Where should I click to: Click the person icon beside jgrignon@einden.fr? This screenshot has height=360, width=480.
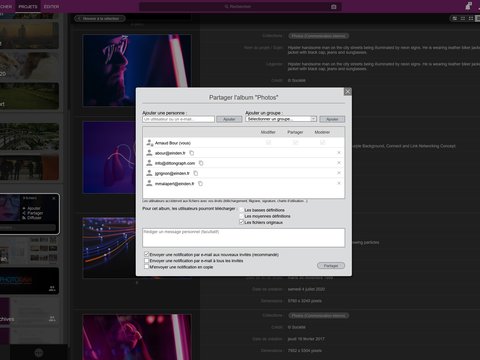click(x=149, y=173)
